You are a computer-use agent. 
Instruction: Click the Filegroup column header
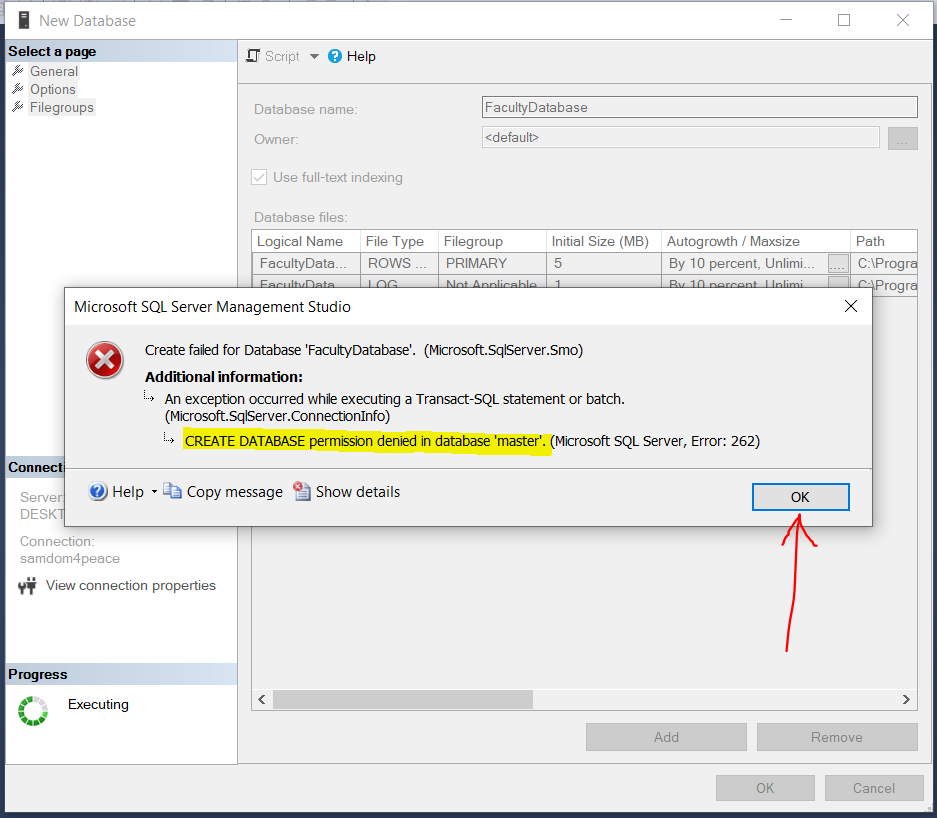(492, 241)
